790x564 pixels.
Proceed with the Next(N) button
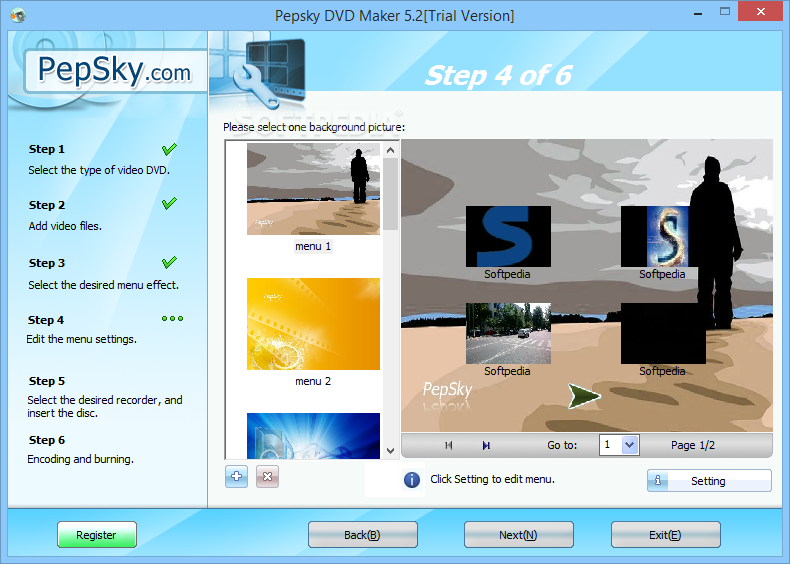pos(518,535)
